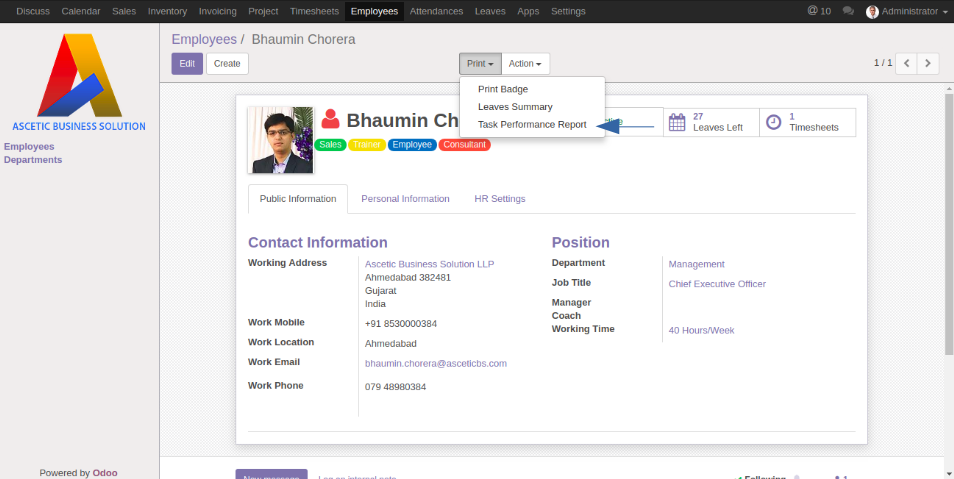Go to the Sales module
Screen dimensions: 954x479
(124, 11)
